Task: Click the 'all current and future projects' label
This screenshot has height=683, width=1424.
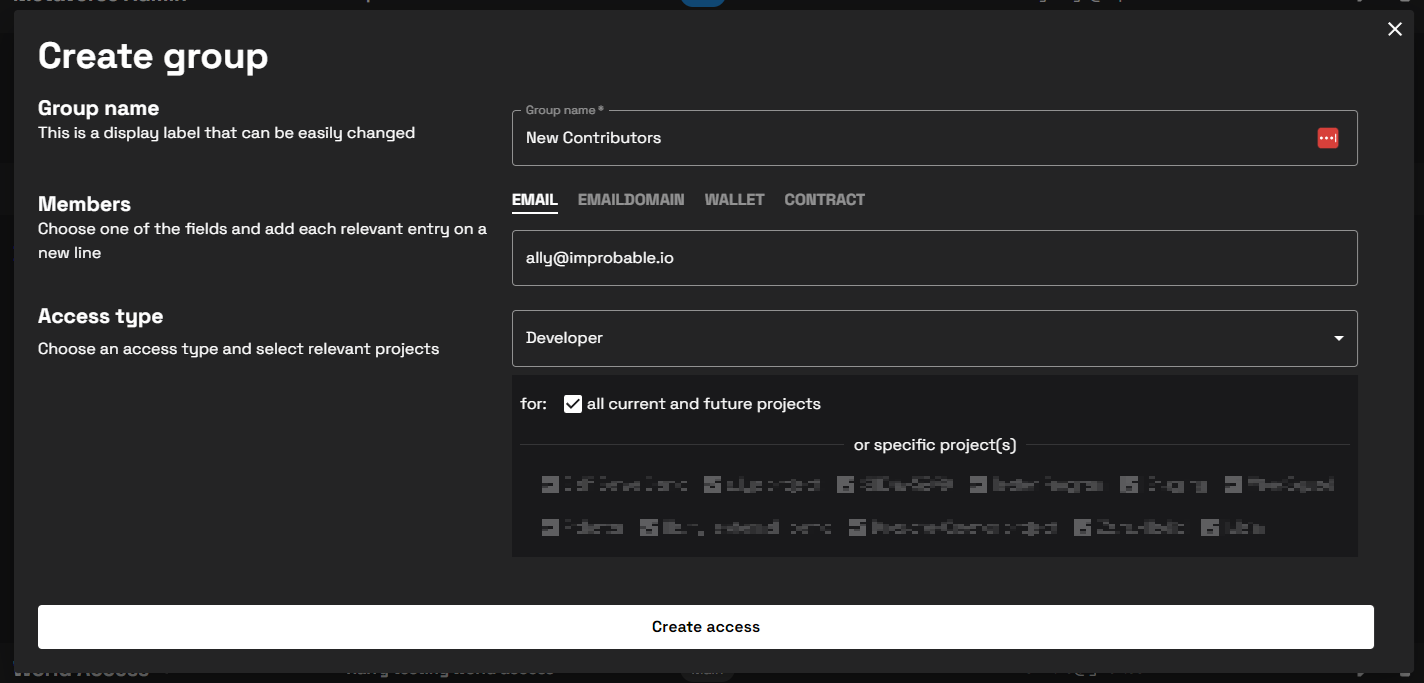Action: [x=703, y=404]
